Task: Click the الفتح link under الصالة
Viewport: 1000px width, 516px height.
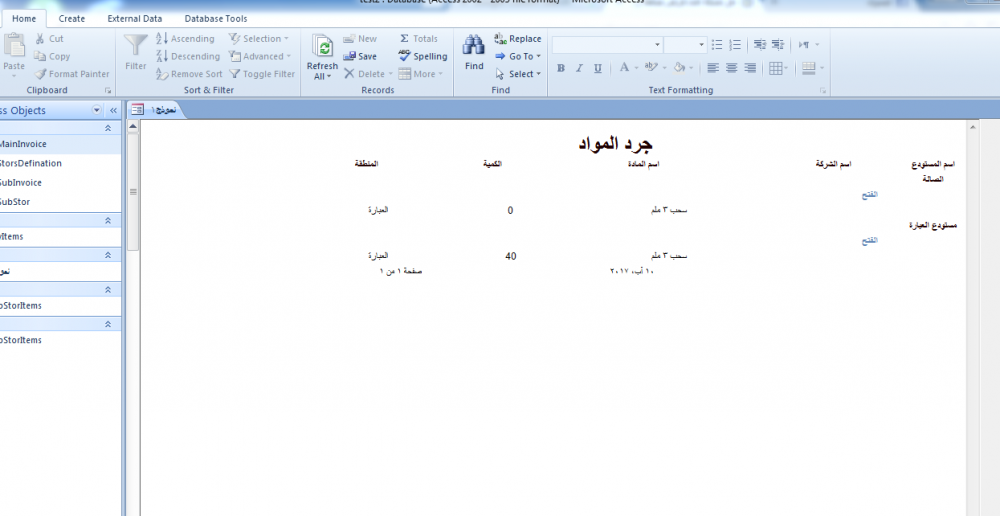Action: pos(870,195)
